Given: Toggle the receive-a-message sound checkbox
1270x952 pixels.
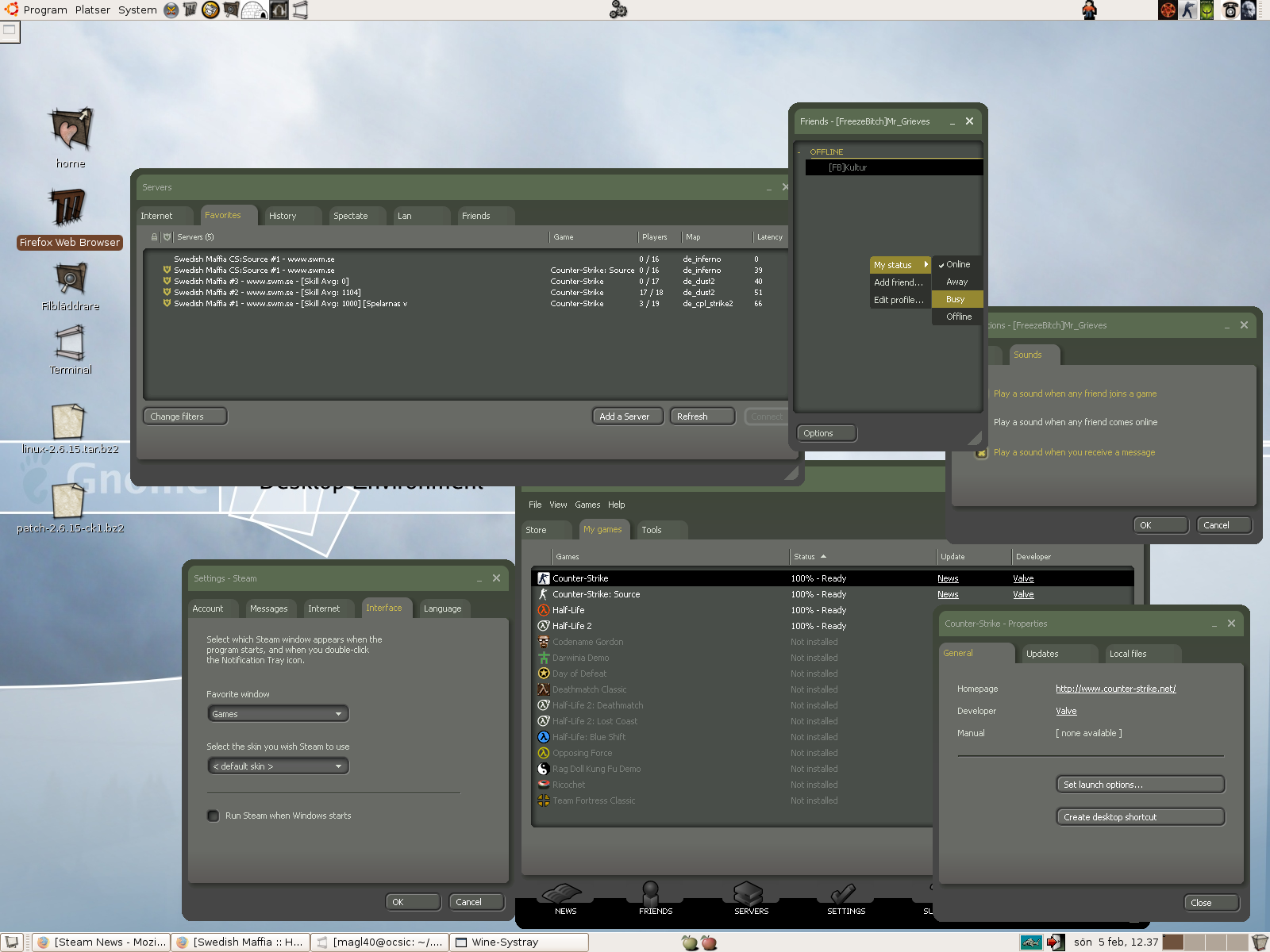Looking at the screenshot, I should (982, 452).
